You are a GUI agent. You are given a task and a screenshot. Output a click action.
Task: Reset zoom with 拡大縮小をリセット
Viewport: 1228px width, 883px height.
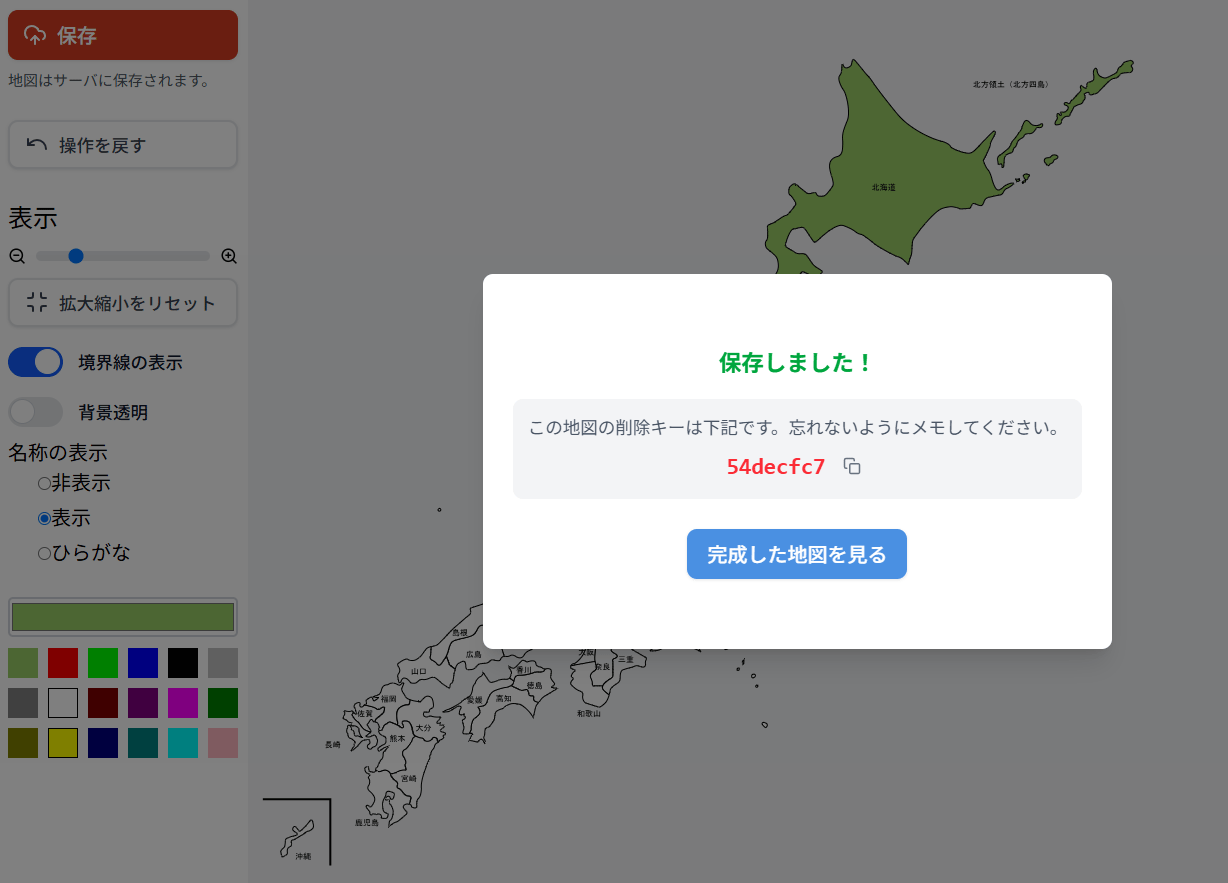tap(122, 303)
